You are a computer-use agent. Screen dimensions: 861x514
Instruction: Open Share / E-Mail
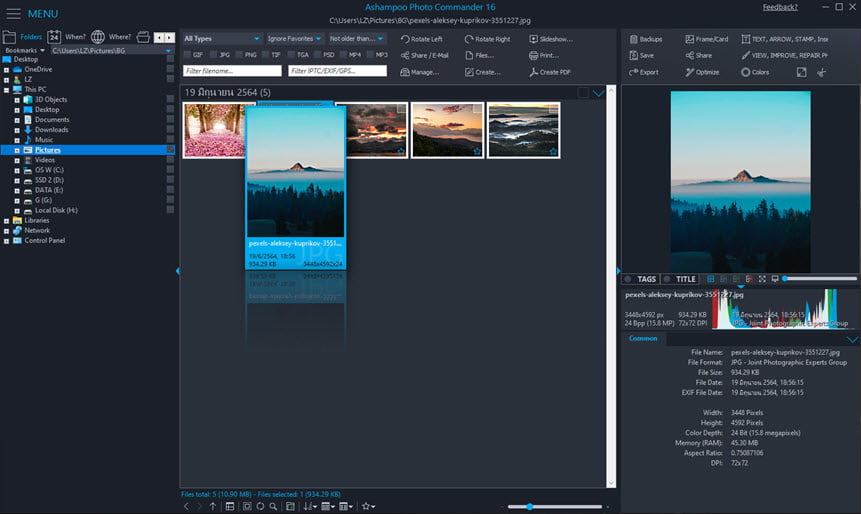click(x=424, y=55)
